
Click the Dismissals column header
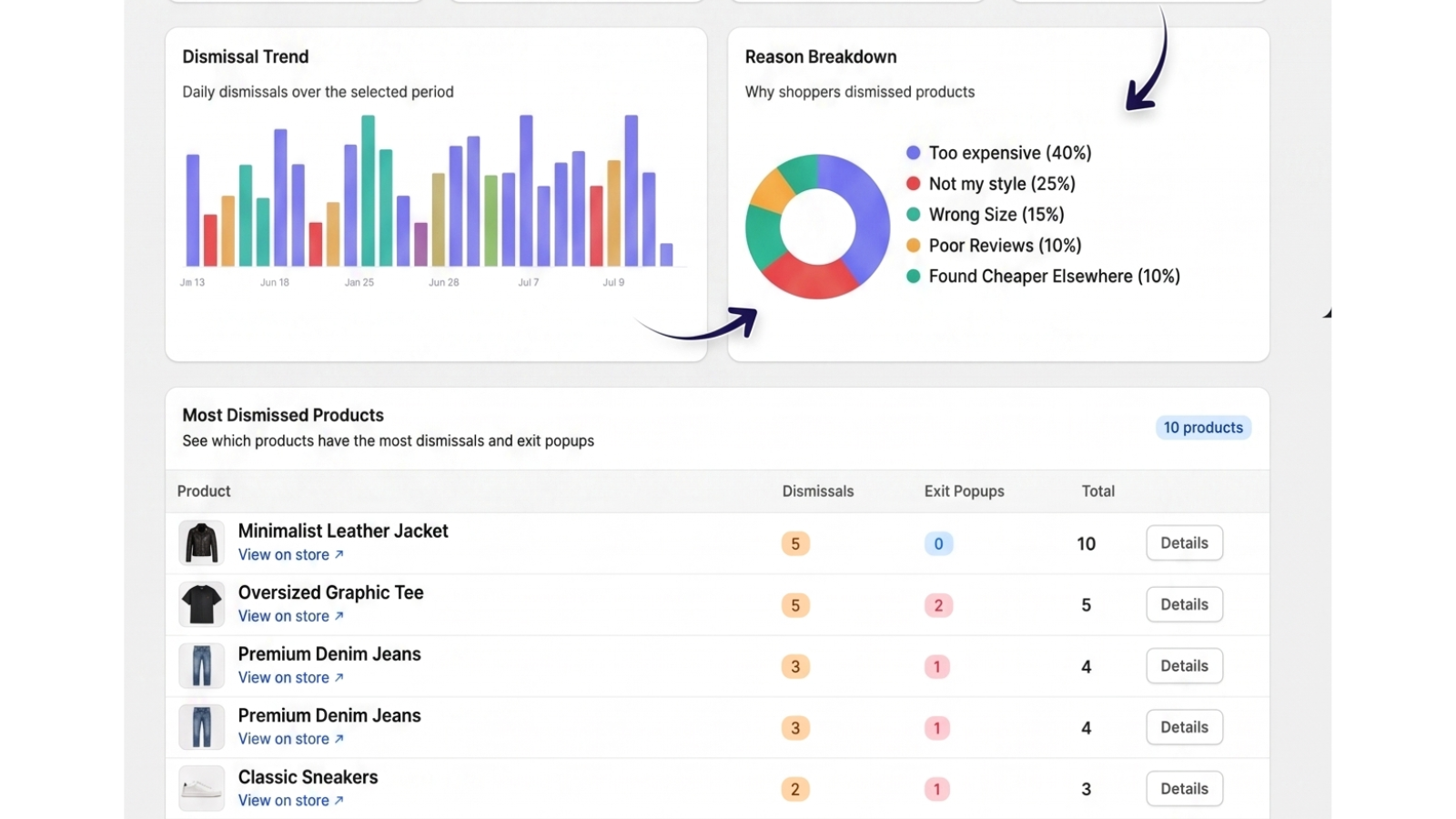(818, 491)
